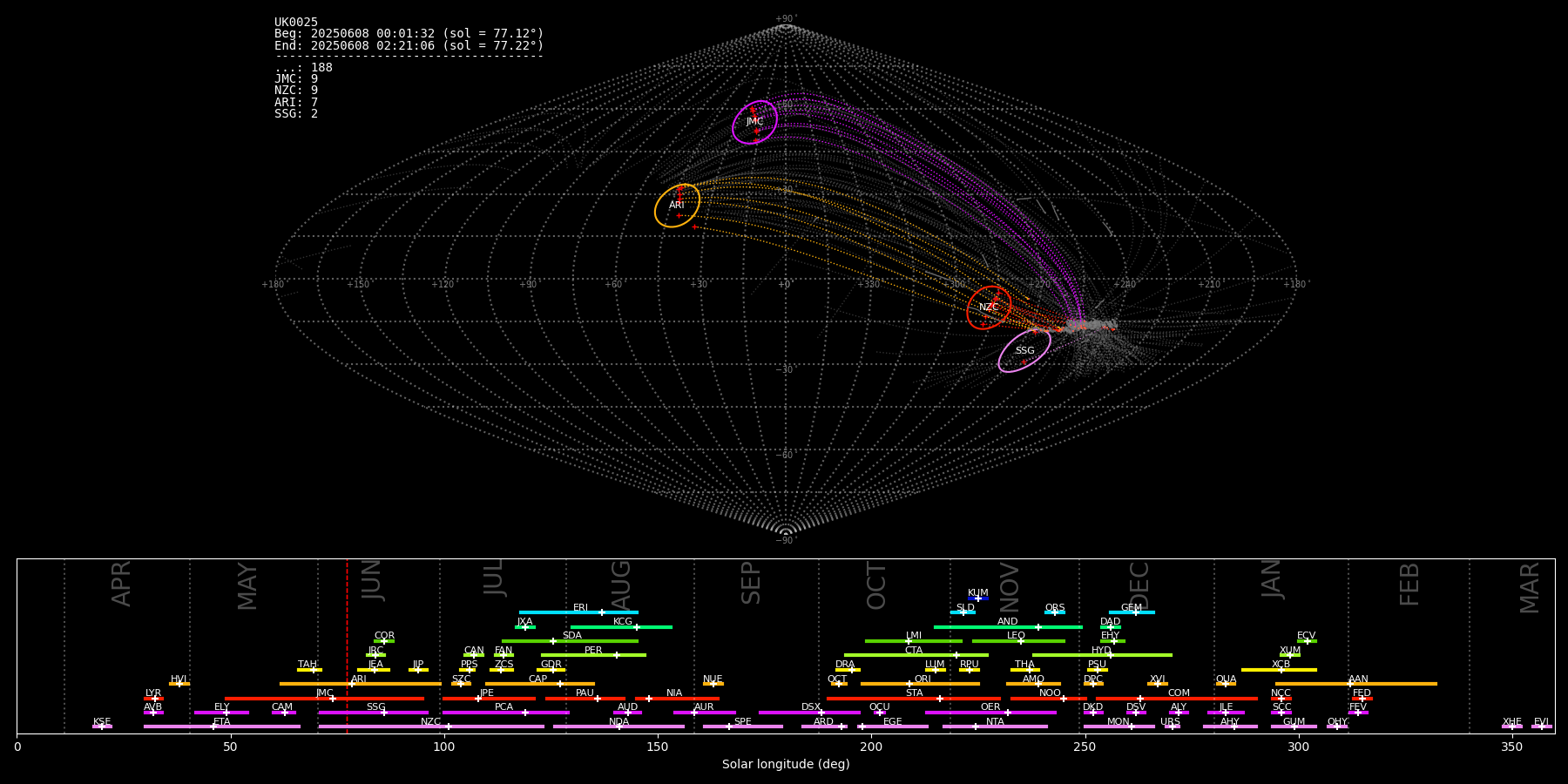Click the EVI shower bar in the timeline
1568x784 pixels.
tap(1541, 727)
